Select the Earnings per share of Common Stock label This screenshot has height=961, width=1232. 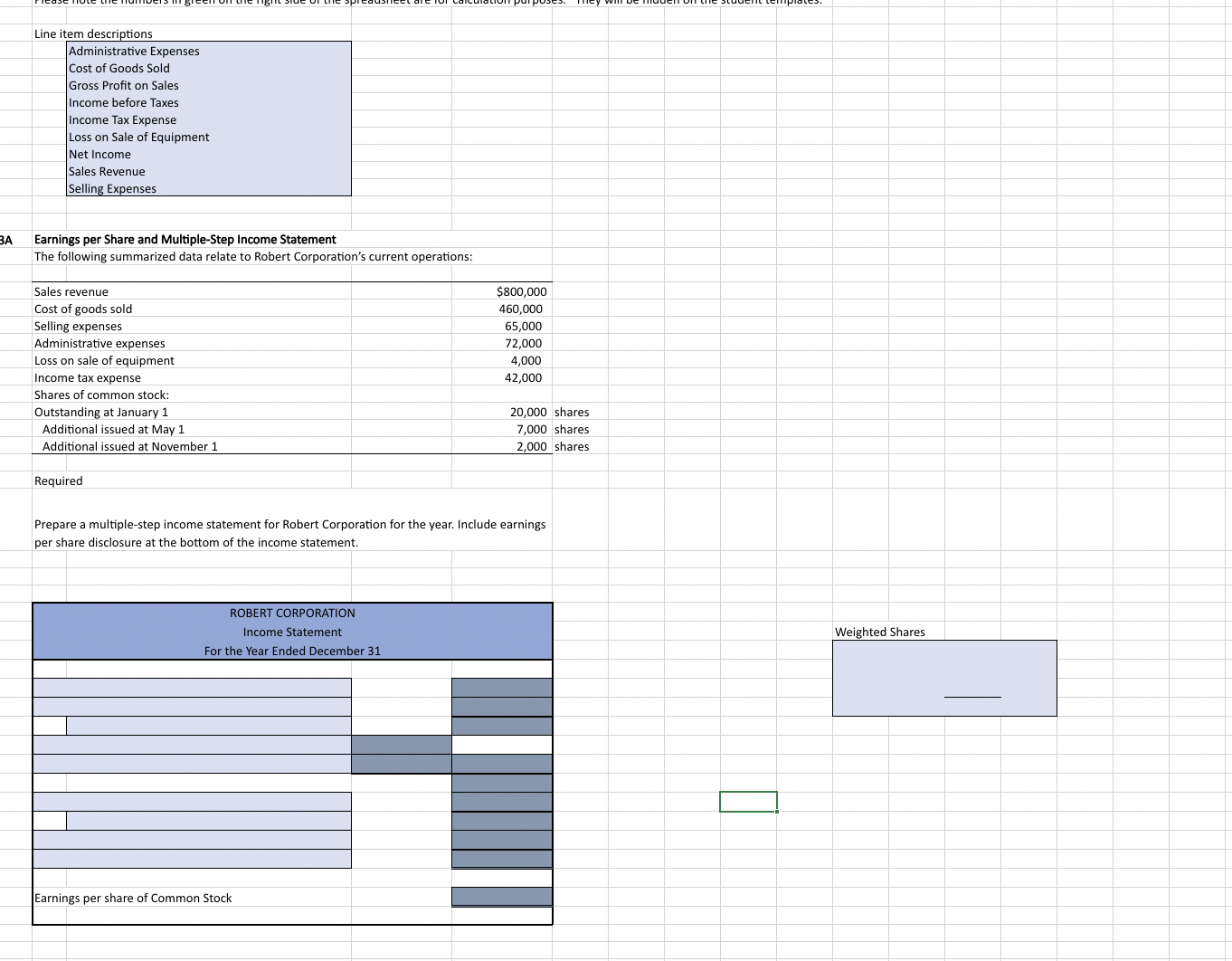(132, 898)
